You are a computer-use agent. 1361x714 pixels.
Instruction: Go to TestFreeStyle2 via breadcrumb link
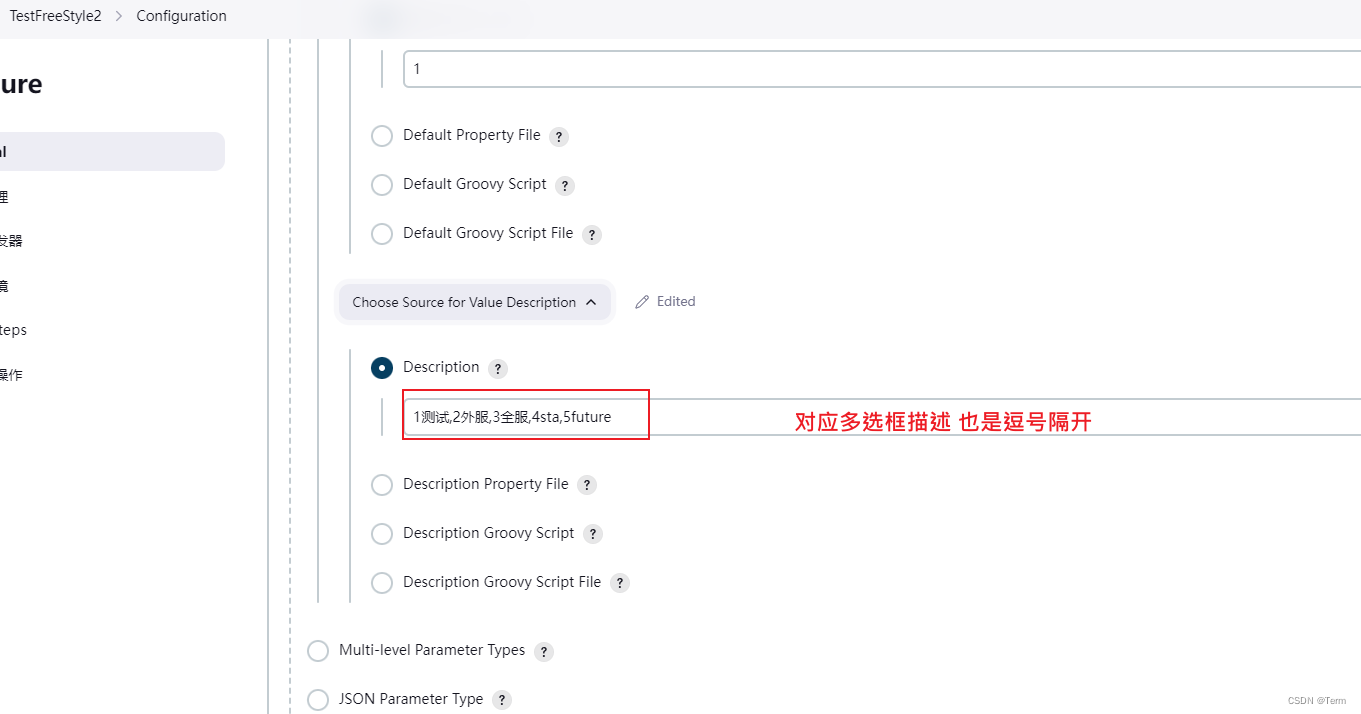click(x=55, y=16)
